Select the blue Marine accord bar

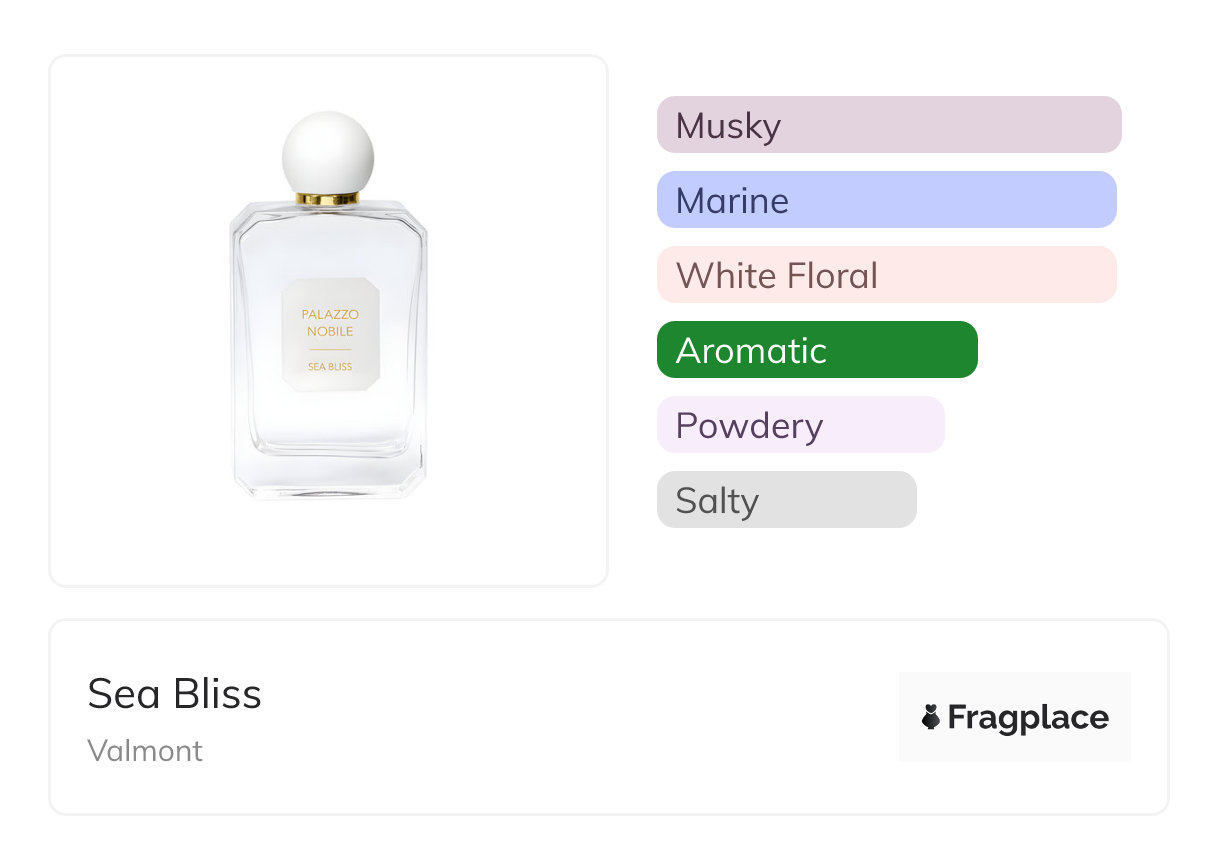click(x=886, y=200)
